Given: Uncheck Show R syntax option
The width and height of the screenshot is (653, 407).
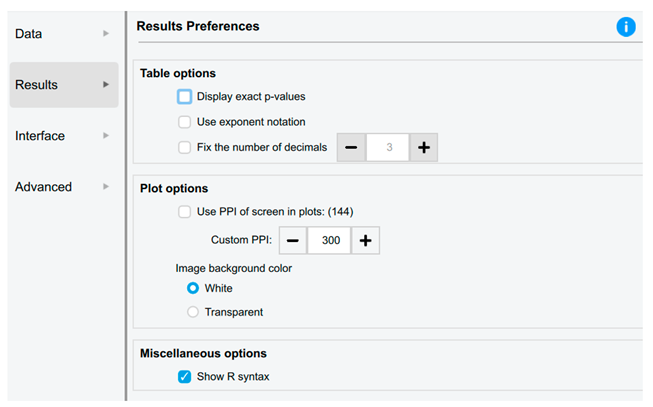Looking at the screenshot, I should (184, 377).
